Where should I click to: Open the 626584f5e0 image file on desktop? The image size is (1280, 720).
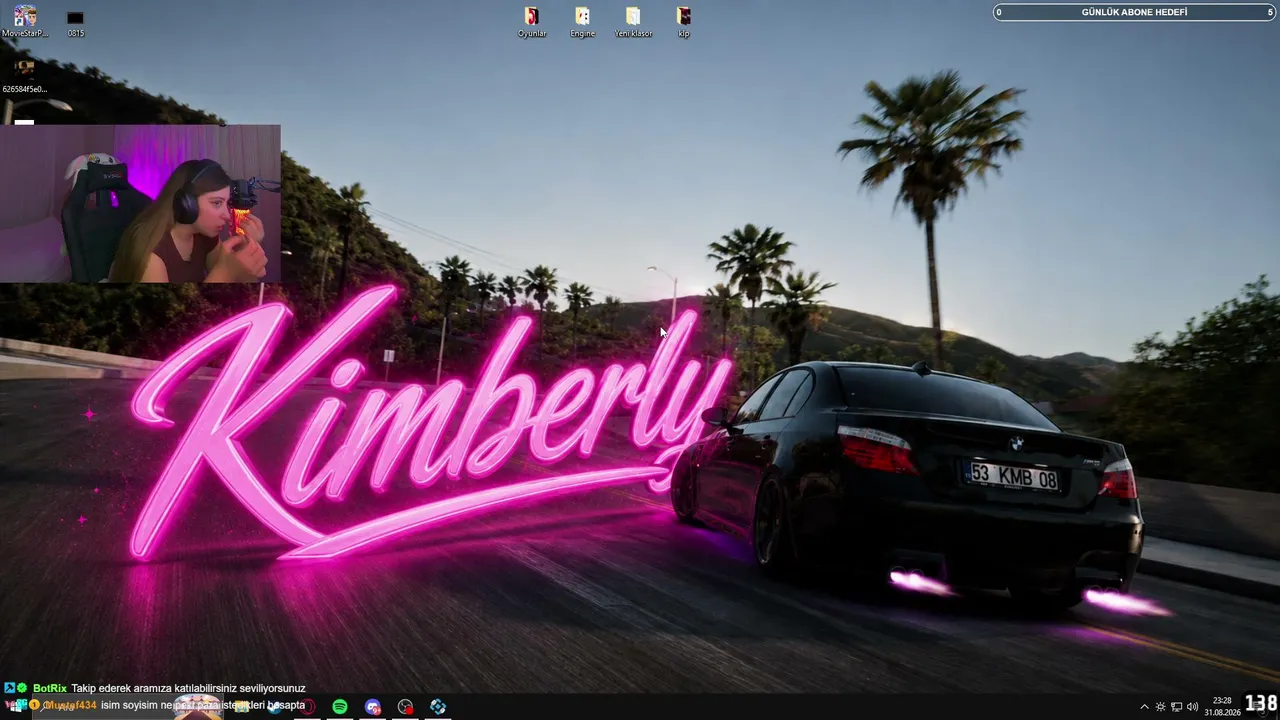25,76
